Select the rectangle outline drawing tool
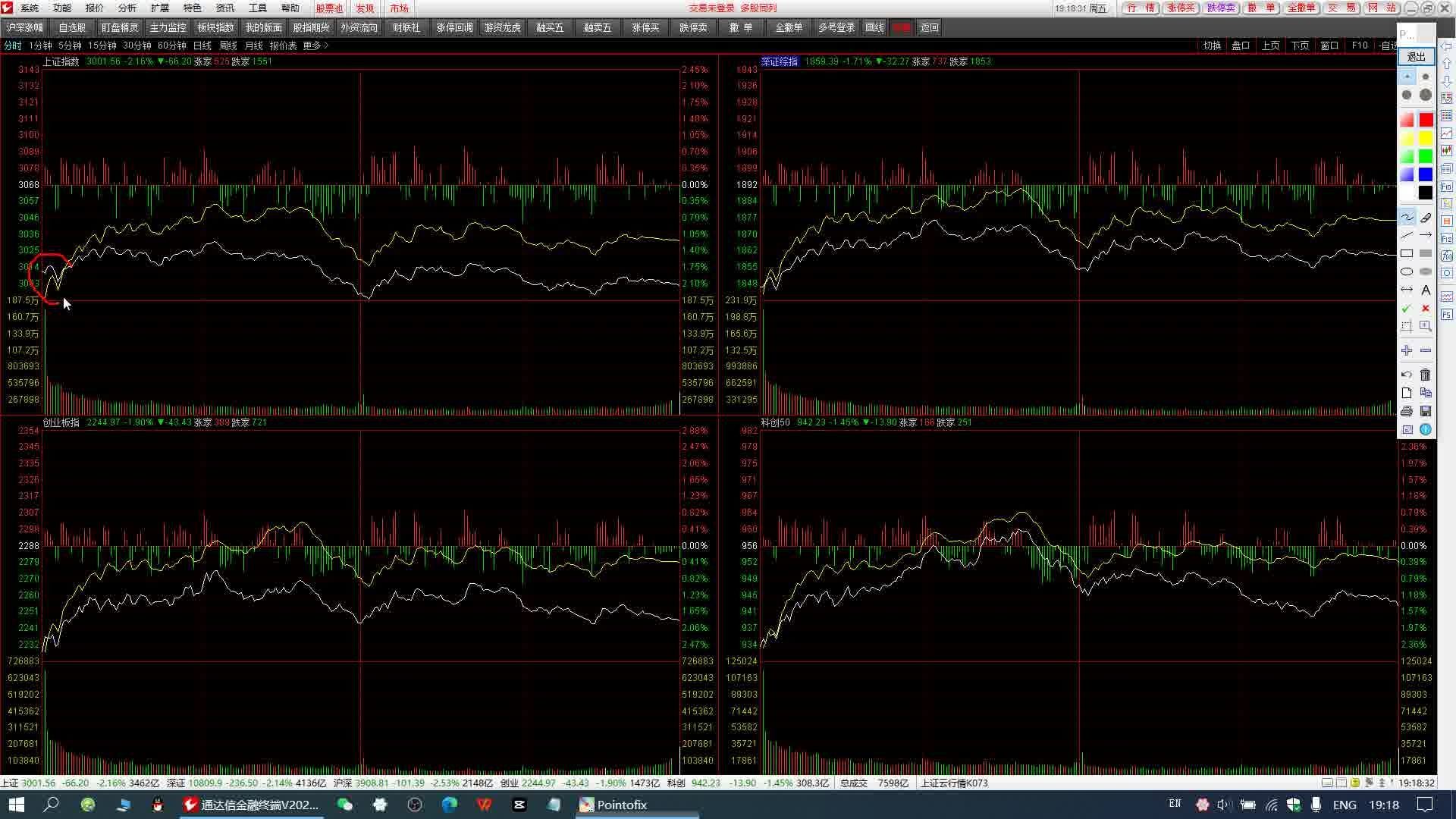Viewport: 1456px width, 819px height. (x=1407, y=253)
